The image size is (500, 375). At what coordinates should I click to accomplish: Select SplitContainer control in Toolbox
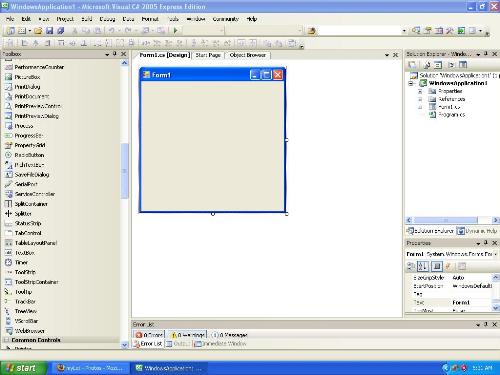[31, 204]
